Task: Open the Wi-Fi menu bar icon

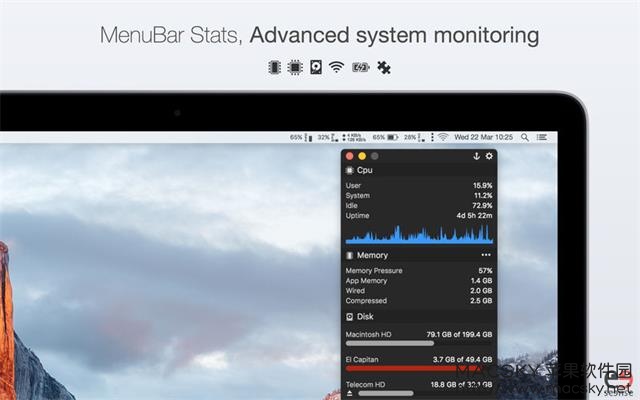Action: (443, 137)
